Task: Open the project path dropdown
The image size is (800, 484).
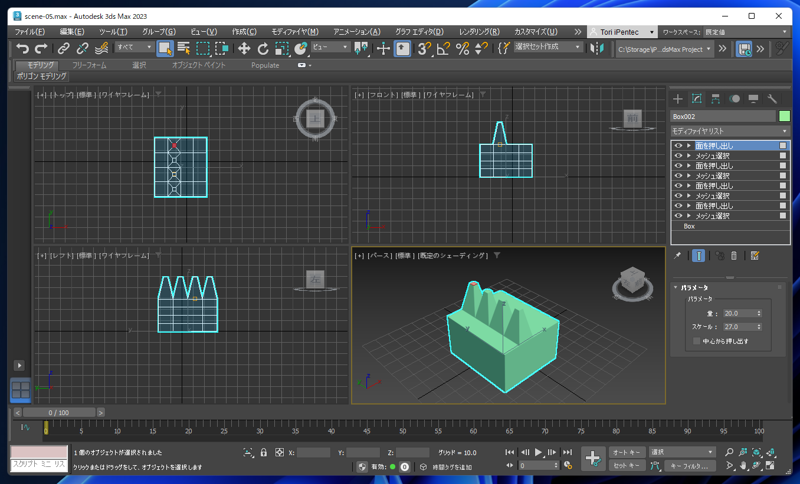Action: (x=664, y=49)
